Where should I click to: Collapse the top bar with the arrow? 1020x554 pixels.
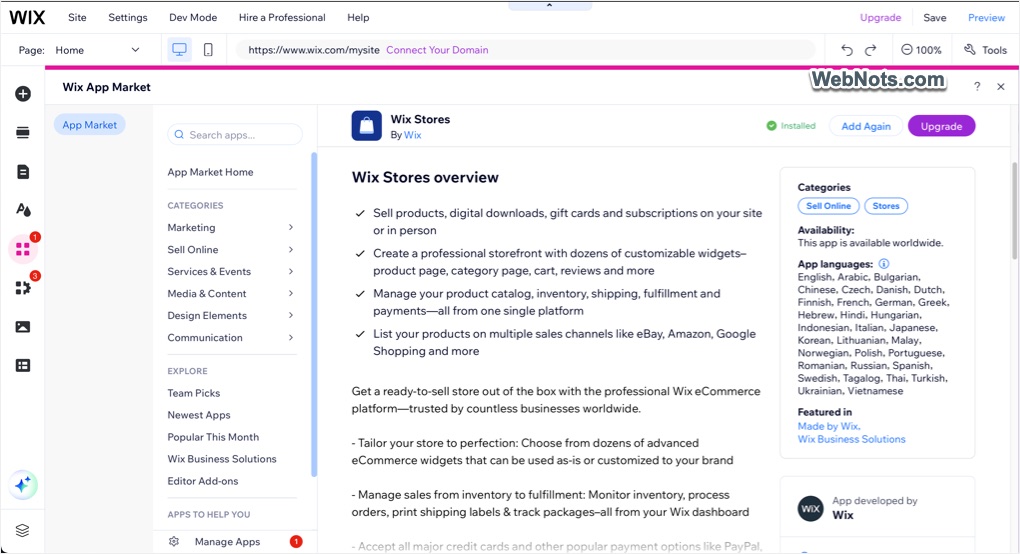click(x=550, y=5)
